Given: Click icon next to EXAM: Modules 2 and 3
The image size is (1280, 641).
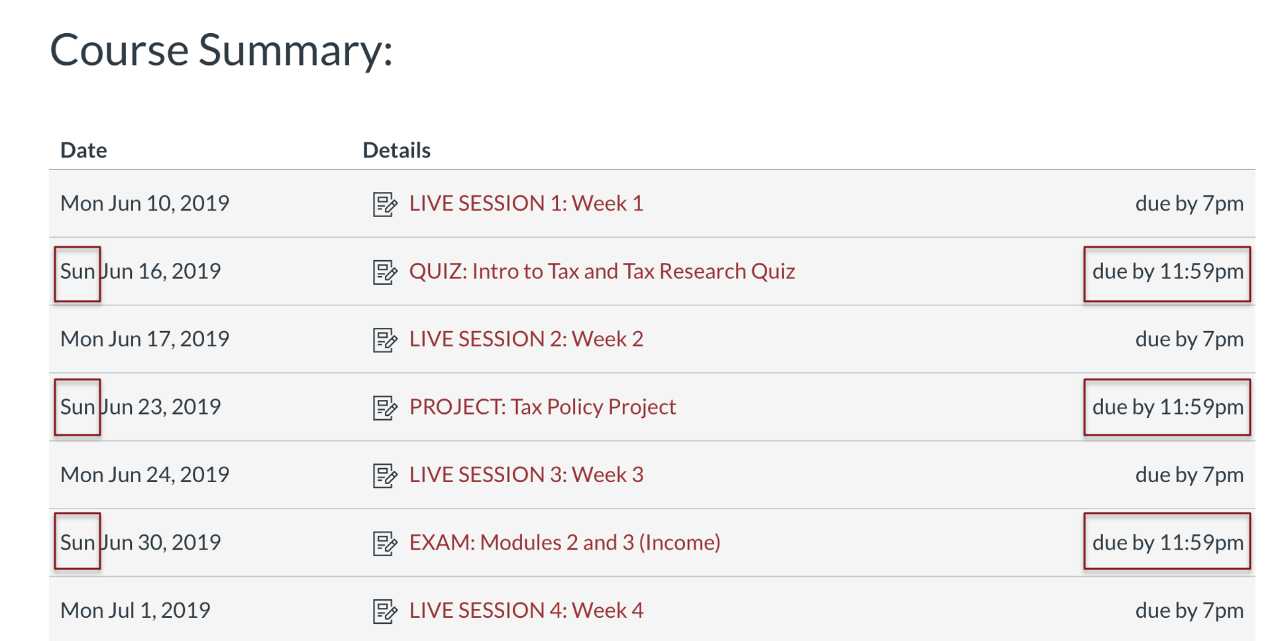Looking at the screenshot, I should [x=384, y=543].
